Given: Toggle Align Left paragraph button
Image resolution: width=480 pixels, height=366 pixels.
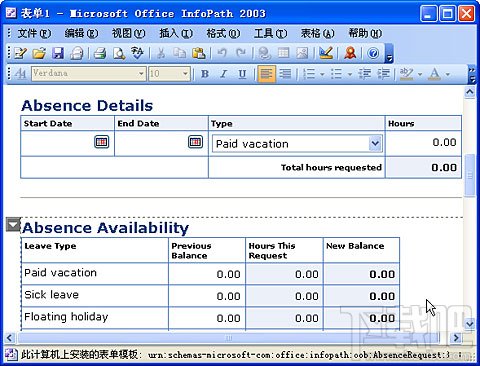Looking at the screenshot, I should tap(266, 74).
